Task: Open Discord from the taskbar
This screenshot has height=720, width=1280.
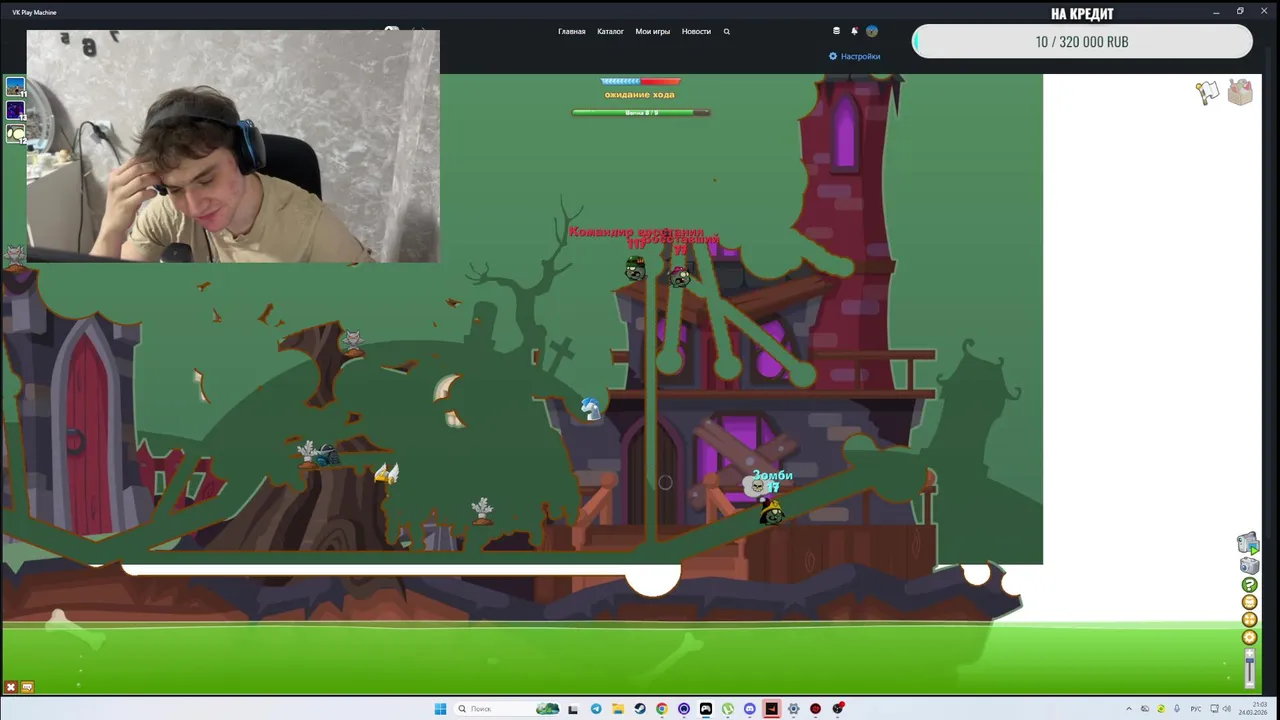Action: pyautogui.click(x=750, y=709)
